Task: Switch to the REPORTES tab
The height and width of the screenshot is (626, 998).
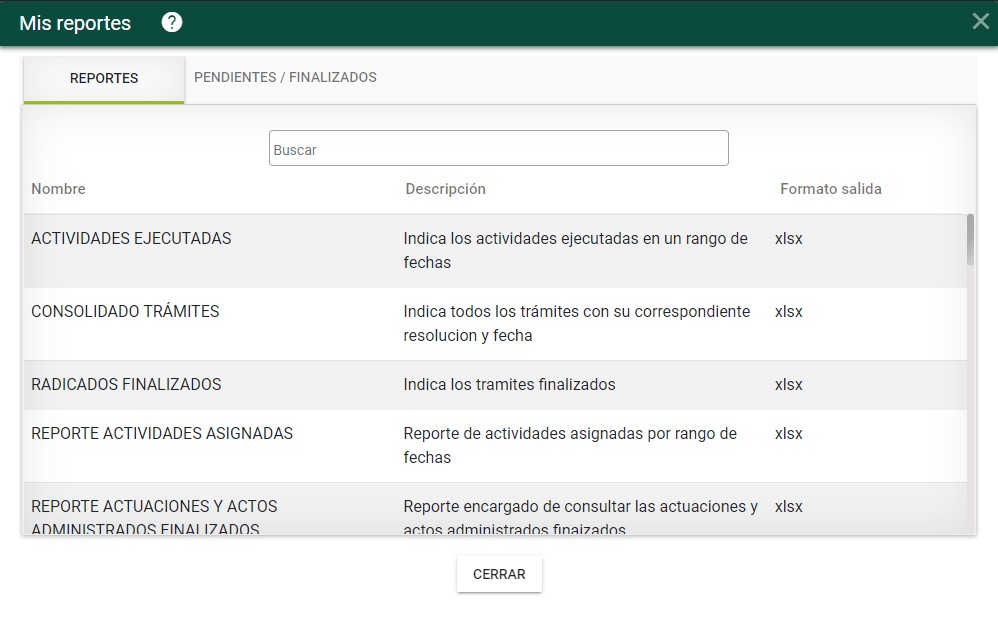Action: click(104, 79)
